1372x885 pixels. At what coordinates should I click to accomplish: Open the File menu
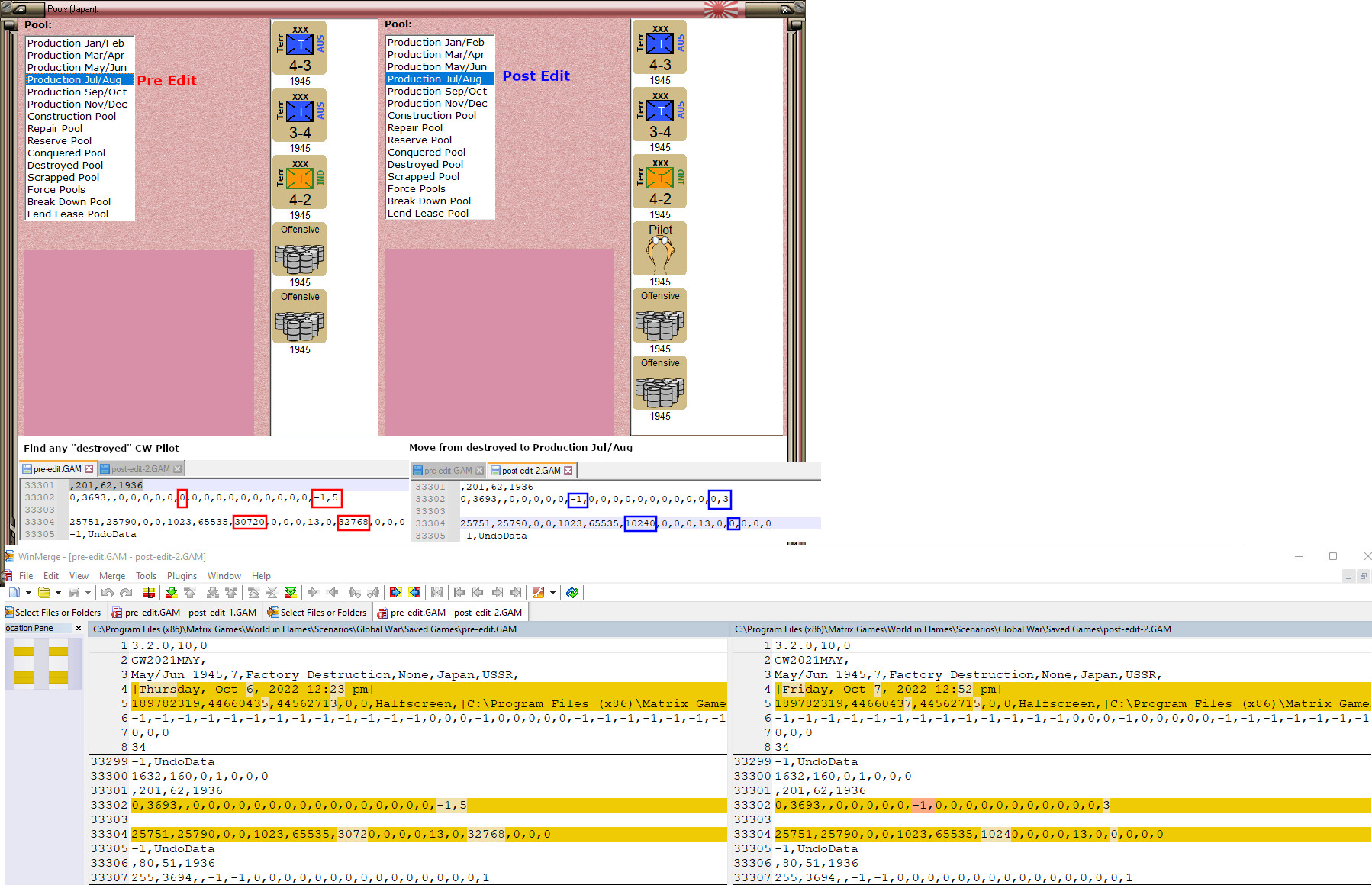point(26,576)
